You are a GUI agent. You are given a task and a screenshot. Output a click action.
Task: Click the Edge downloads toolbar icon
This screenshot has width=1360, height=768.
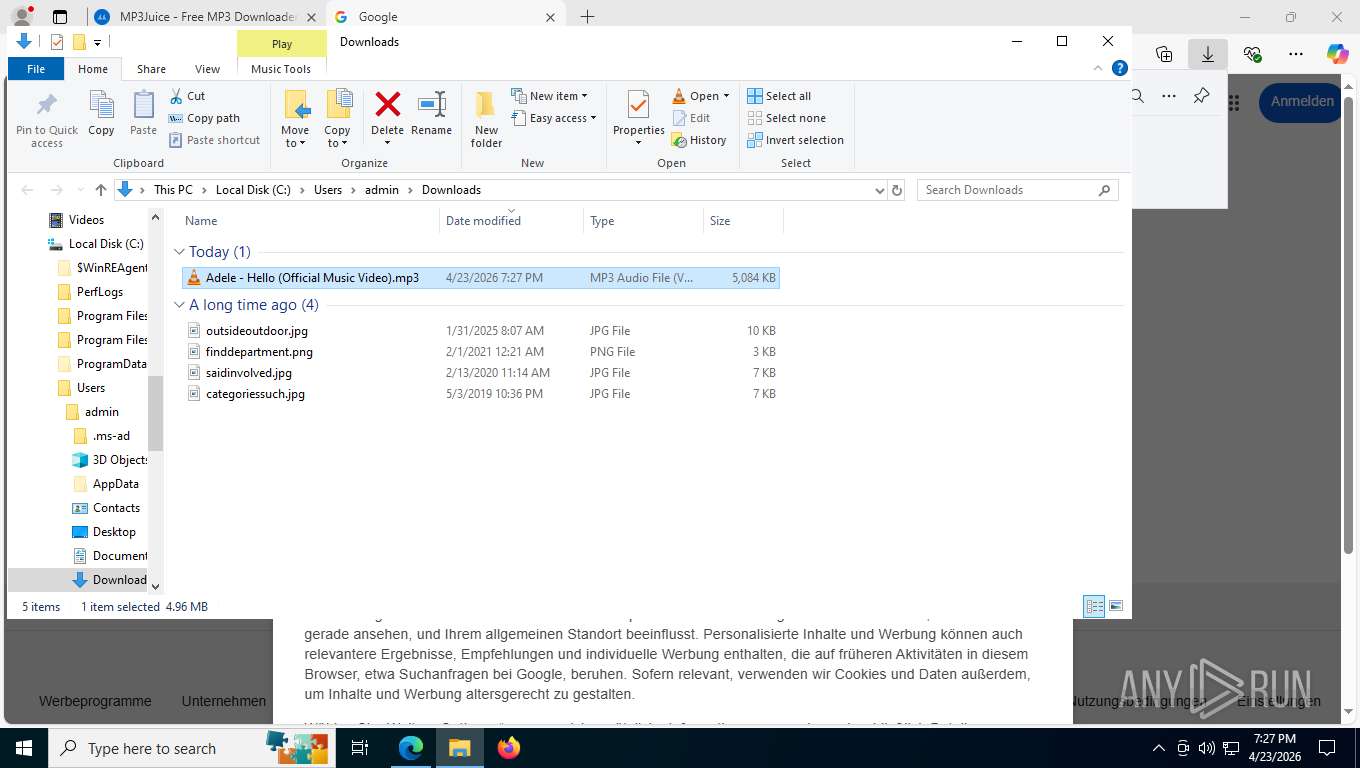coord(1207,54)
